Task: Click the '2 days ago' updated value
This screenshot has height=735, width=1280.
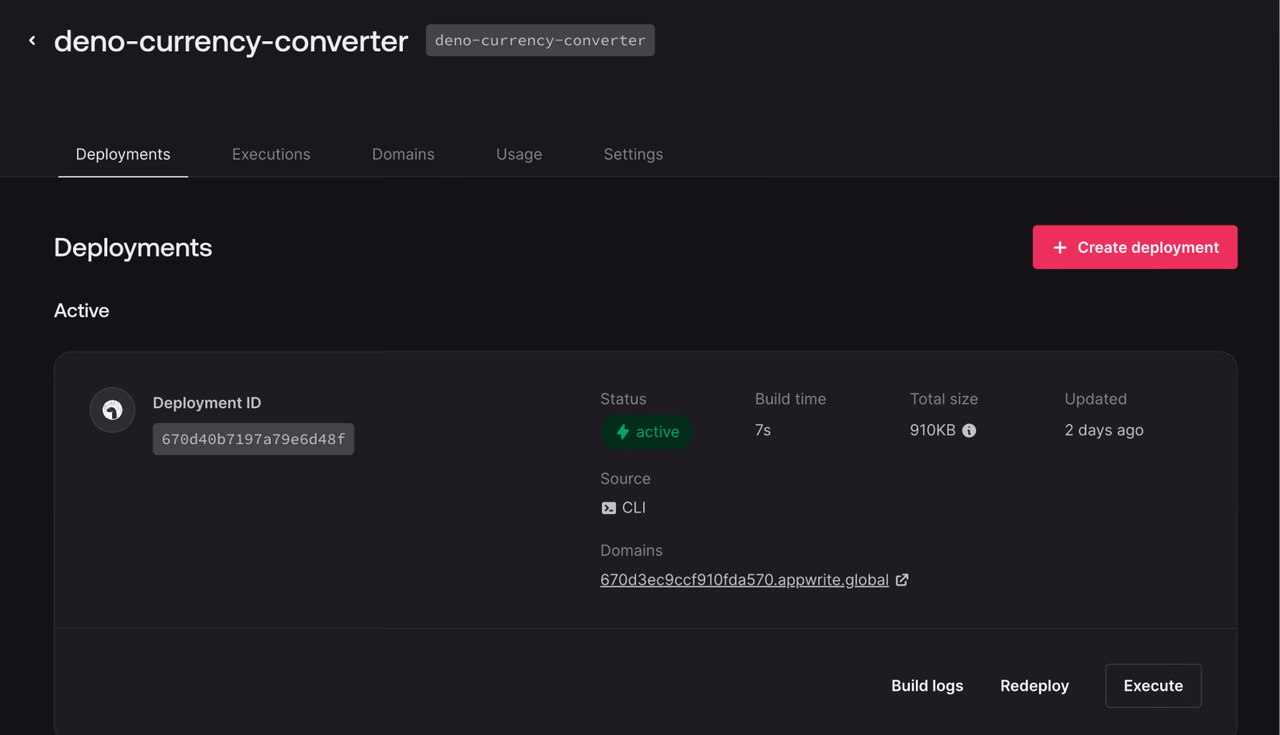Action: tap(1104, 430)
